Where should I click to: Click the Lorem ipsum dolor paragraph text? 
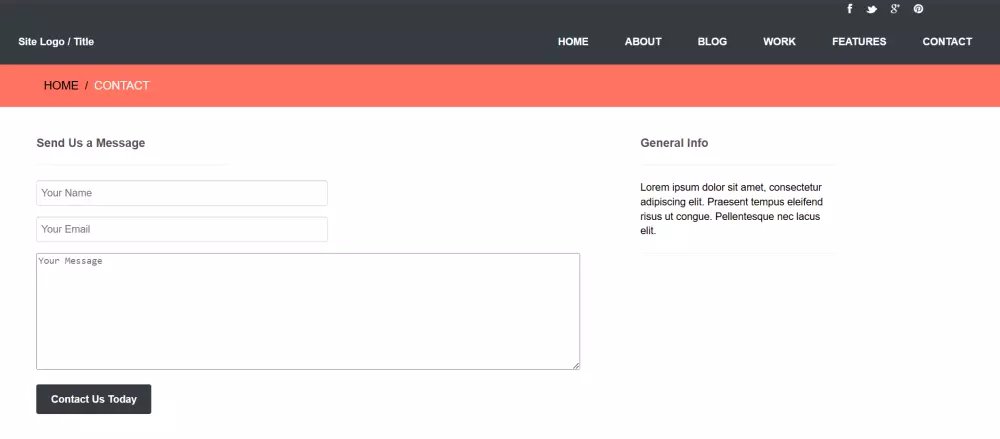[732, 209]
